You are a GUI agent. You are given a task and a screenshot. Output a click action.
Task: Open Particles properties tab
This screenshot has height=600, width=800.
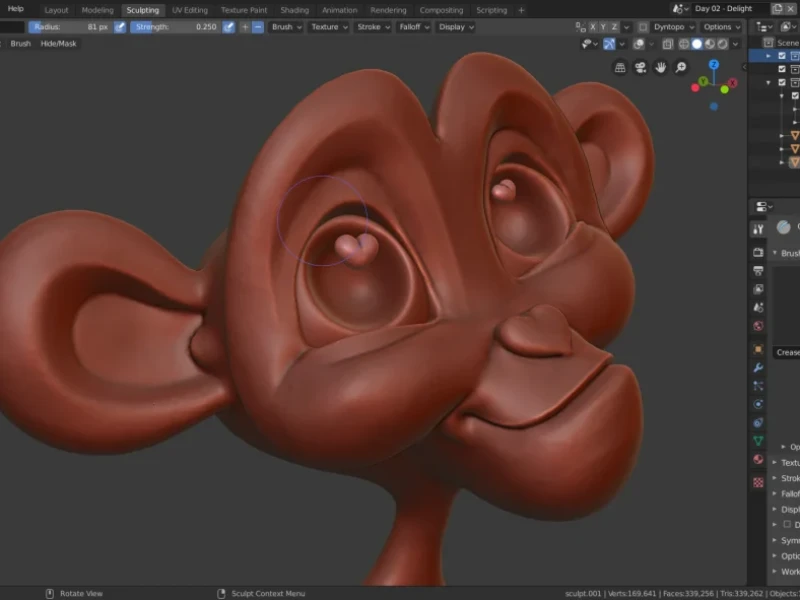pyautogui.click(x=758, y=386)
